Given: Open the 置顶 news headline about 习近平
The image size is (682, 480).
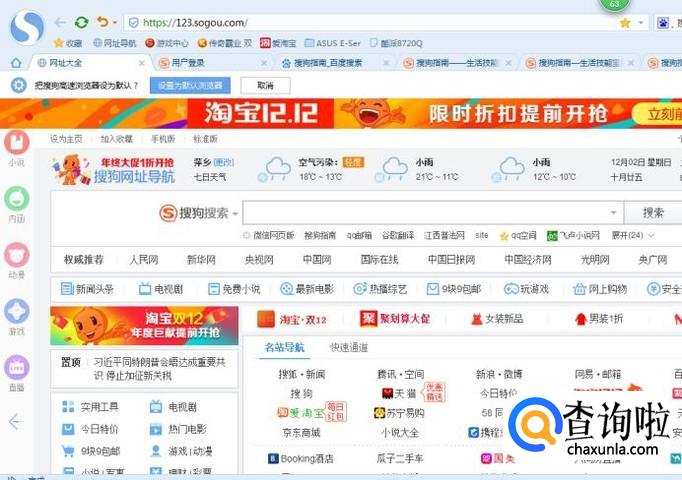Looking at the screenshot, I should coord(159,369).
